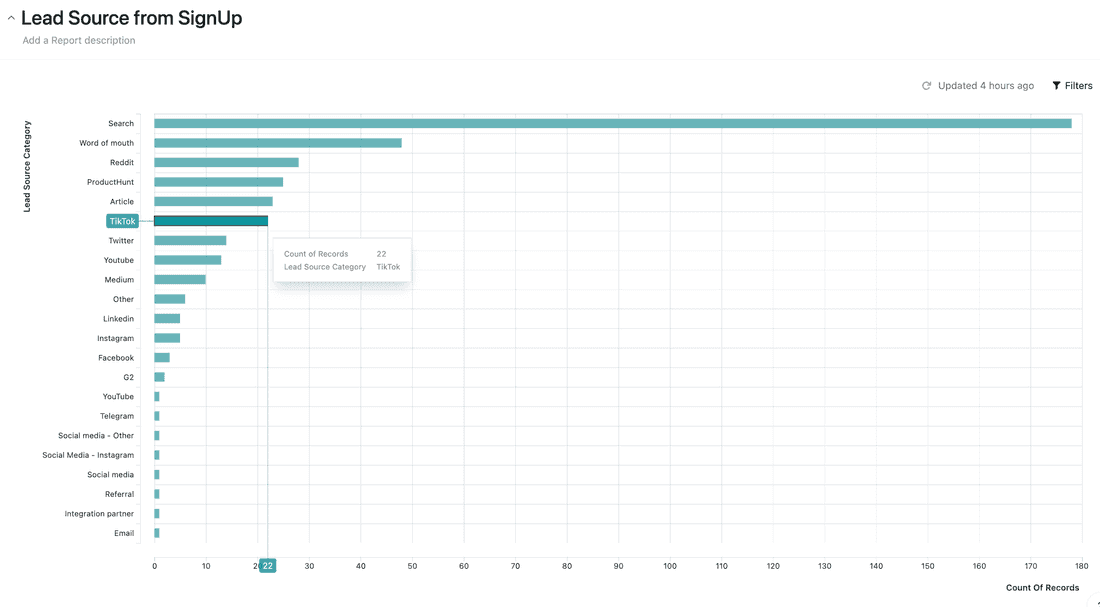Select the G2 bar
This screenshot has height=607, width=1100.
tap(157, 377)
